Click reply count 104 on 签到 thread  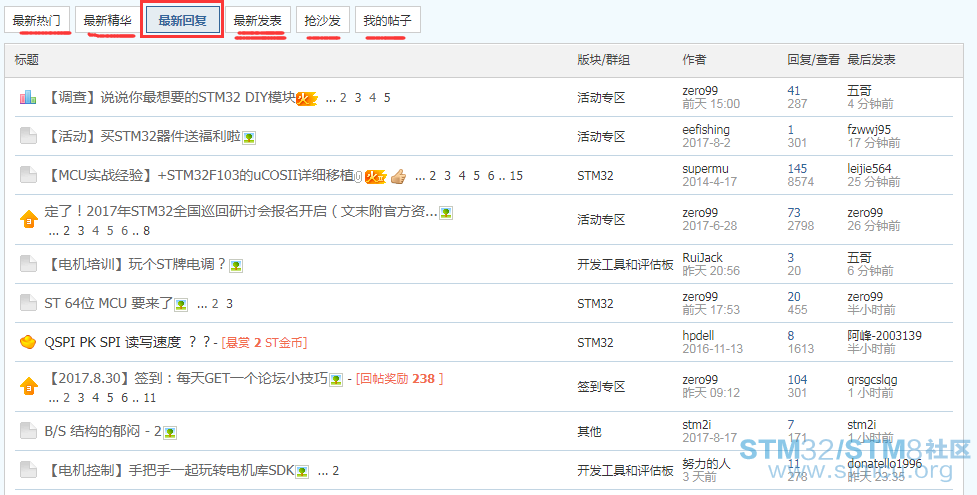tap(797, 380)
